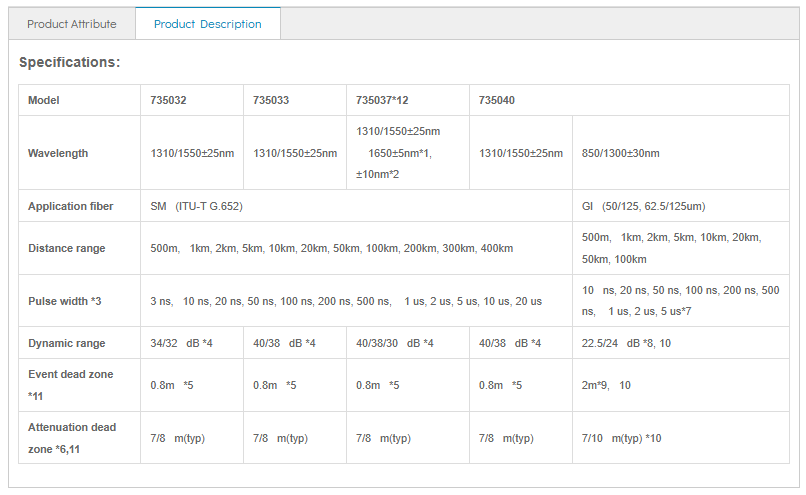The image size is (806, 495).
Task: Click the Model row header cell
Action: click(80, 100)
